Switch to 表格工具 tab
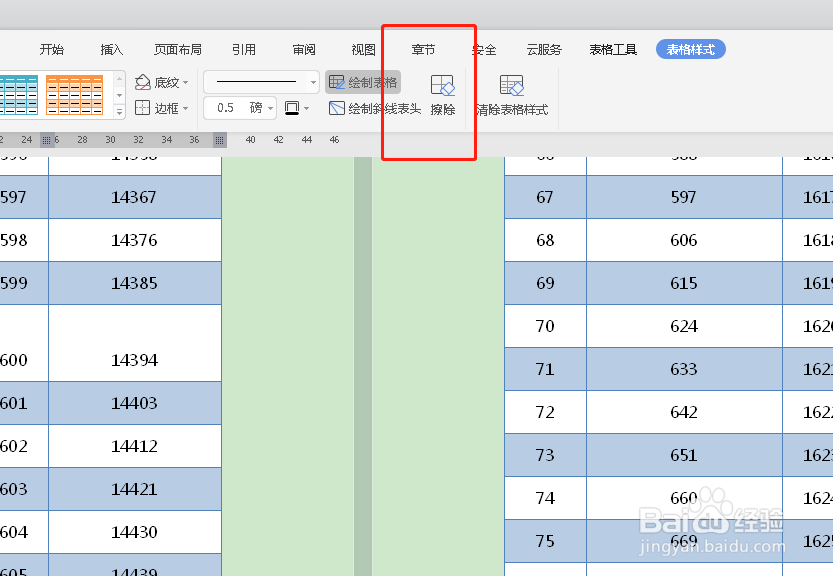833x576 pixels. coord(613,50)
